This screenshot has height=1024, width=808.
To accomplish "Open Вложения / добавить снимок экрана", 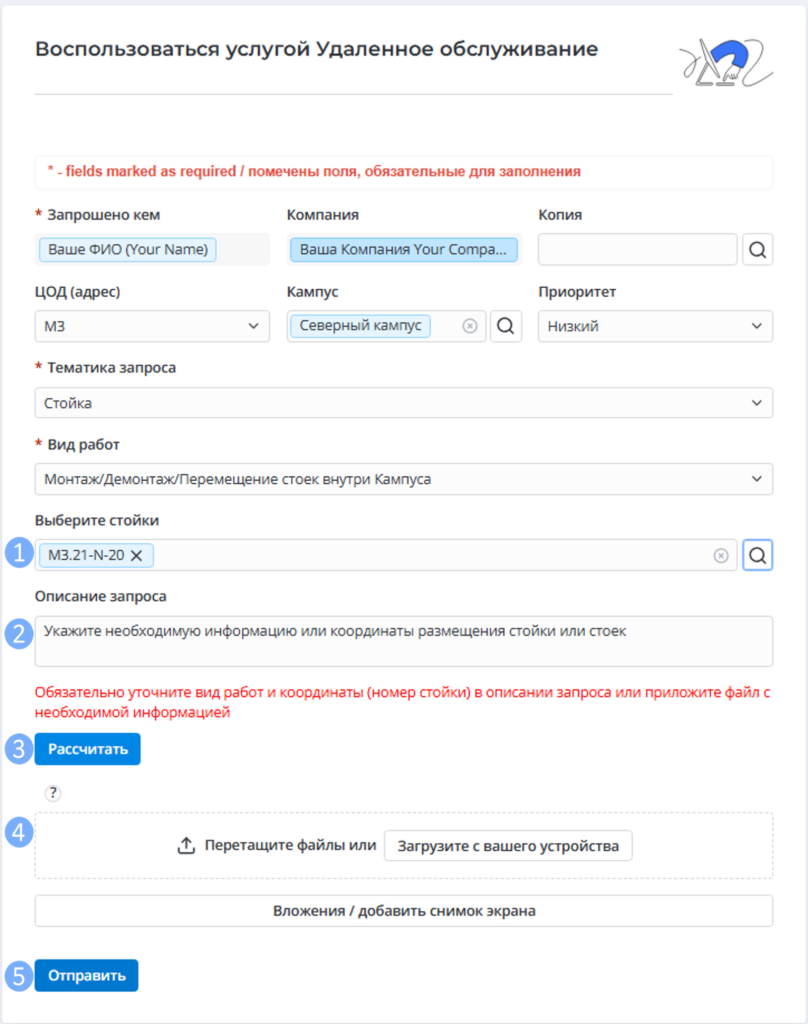I will click(404, 910).
